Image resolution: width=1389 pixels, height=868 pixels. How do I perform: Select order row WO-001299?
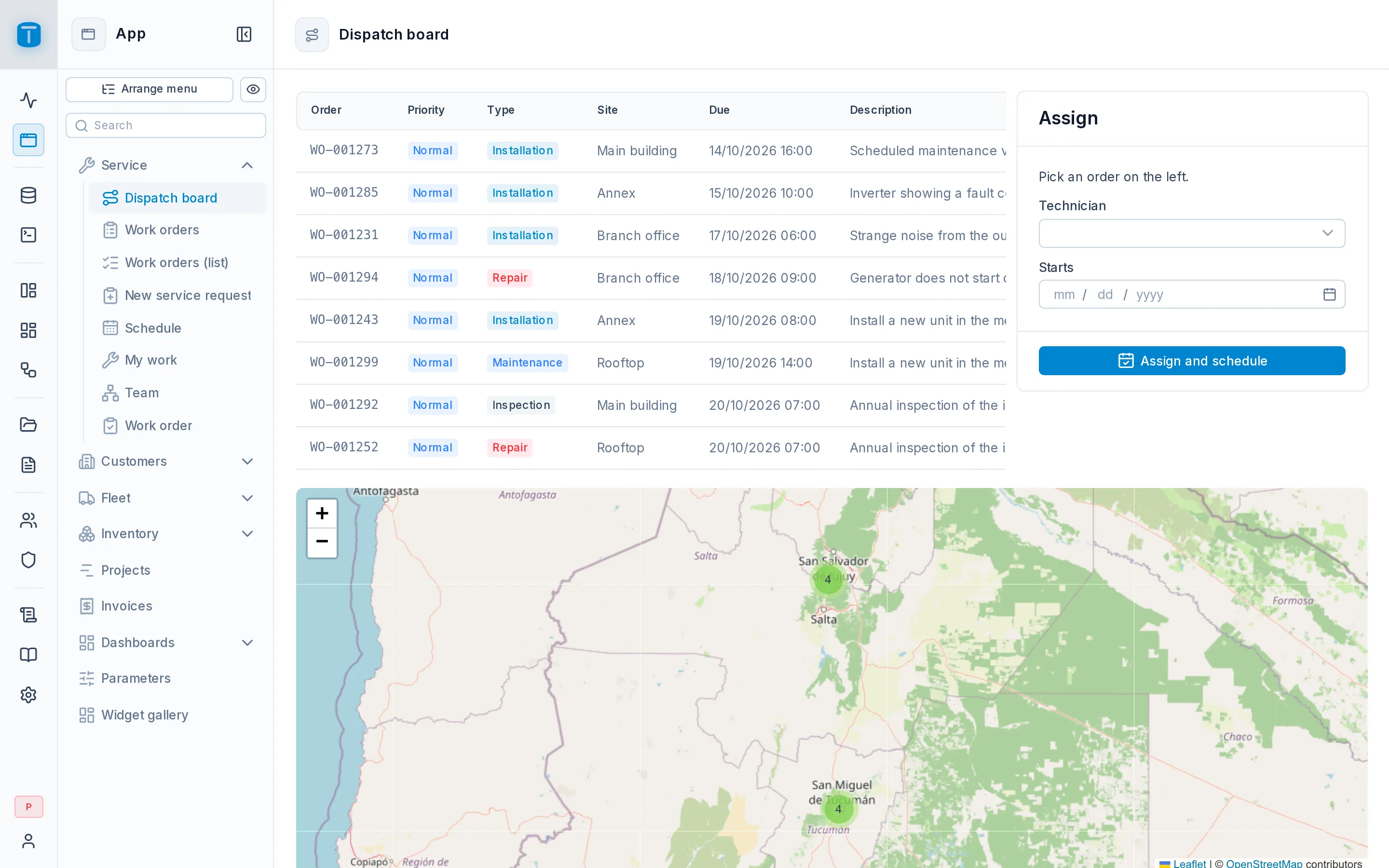pos(651,363)
